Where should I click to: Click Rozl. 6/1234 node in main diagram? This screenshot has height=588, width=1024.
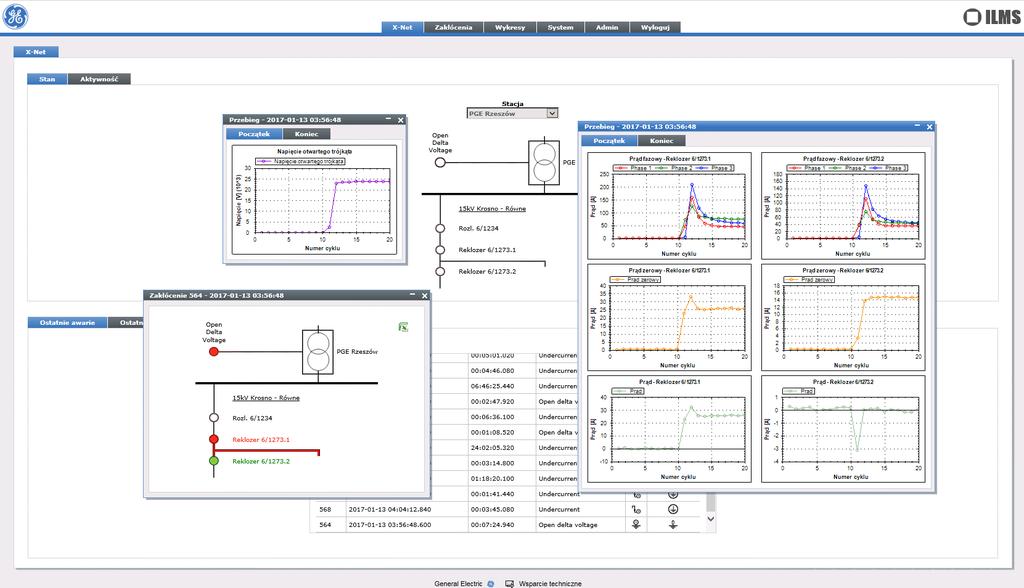coord(440,228)
